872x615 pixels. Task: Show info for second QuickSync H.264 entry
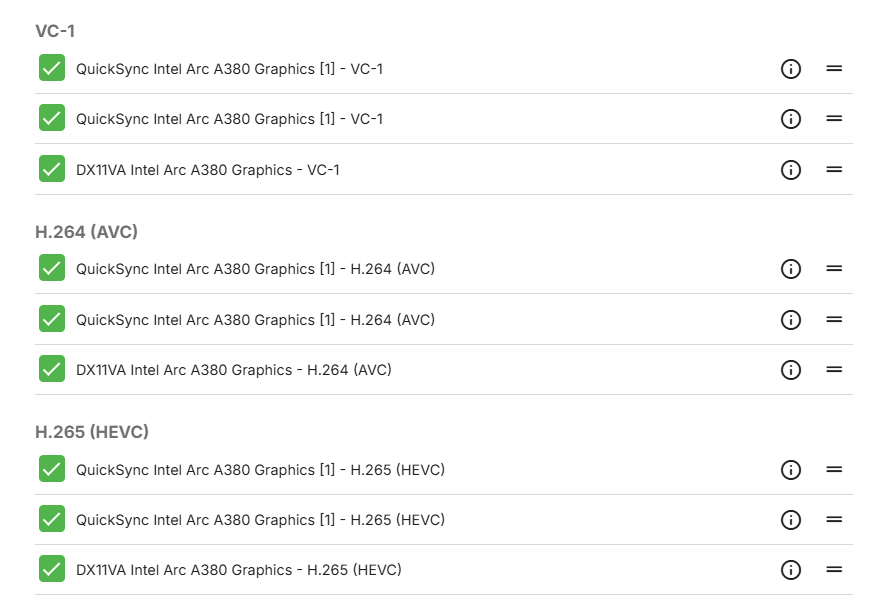[790, 320]
